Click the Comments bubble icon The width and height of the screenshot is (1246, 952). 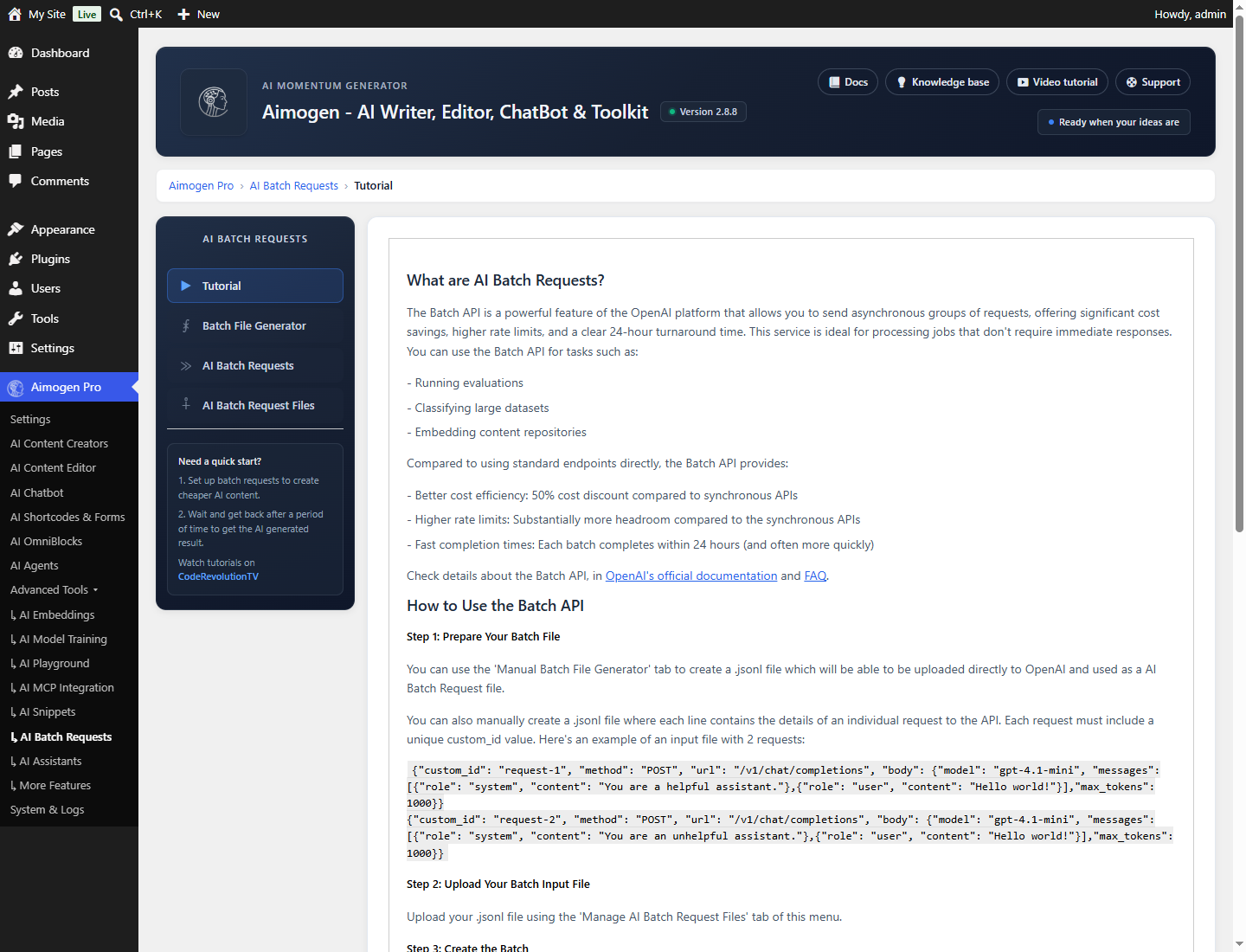click(16, 181)
